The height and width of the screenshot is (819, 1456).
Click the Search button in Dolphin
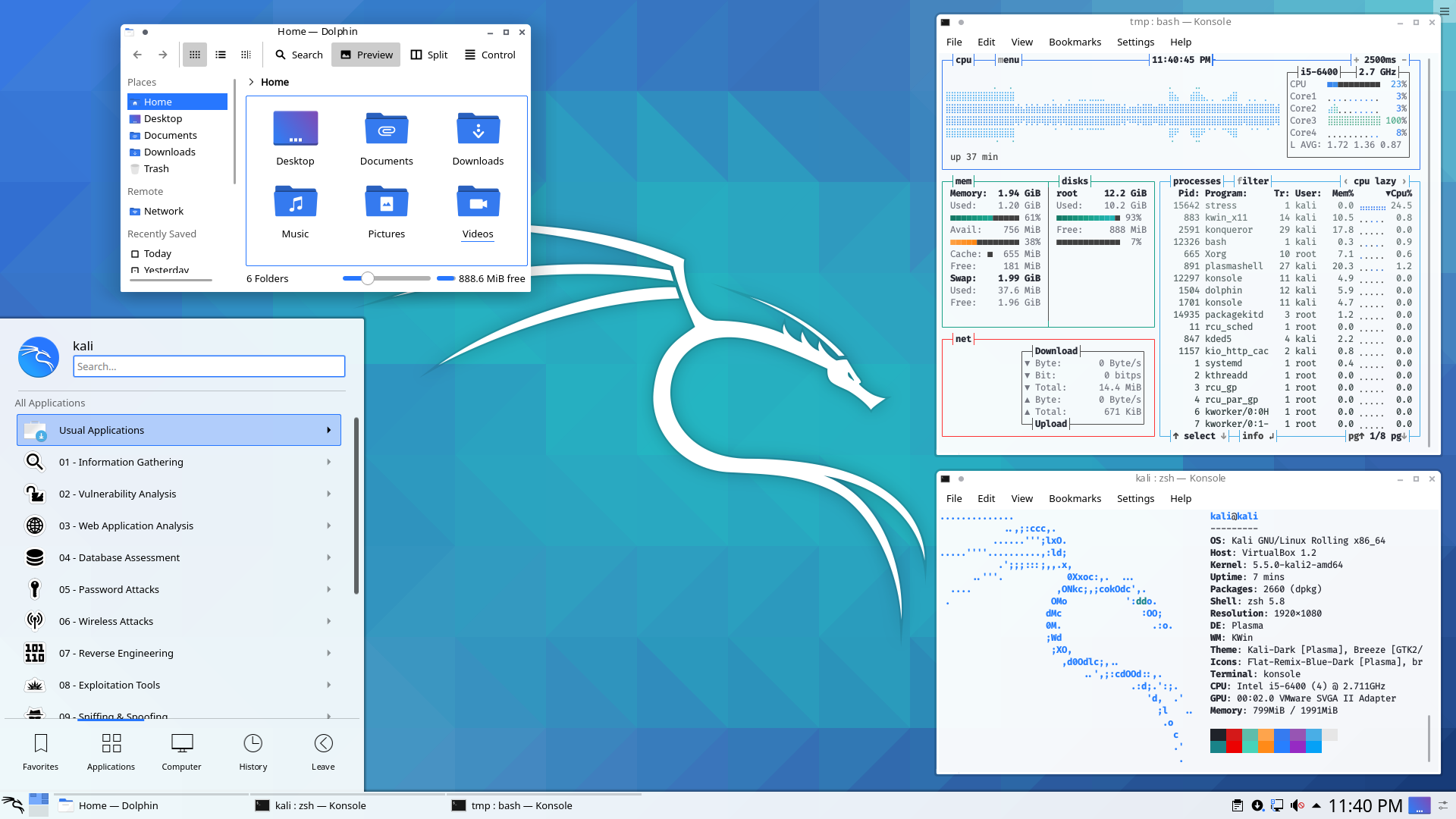tap(299, 55)
